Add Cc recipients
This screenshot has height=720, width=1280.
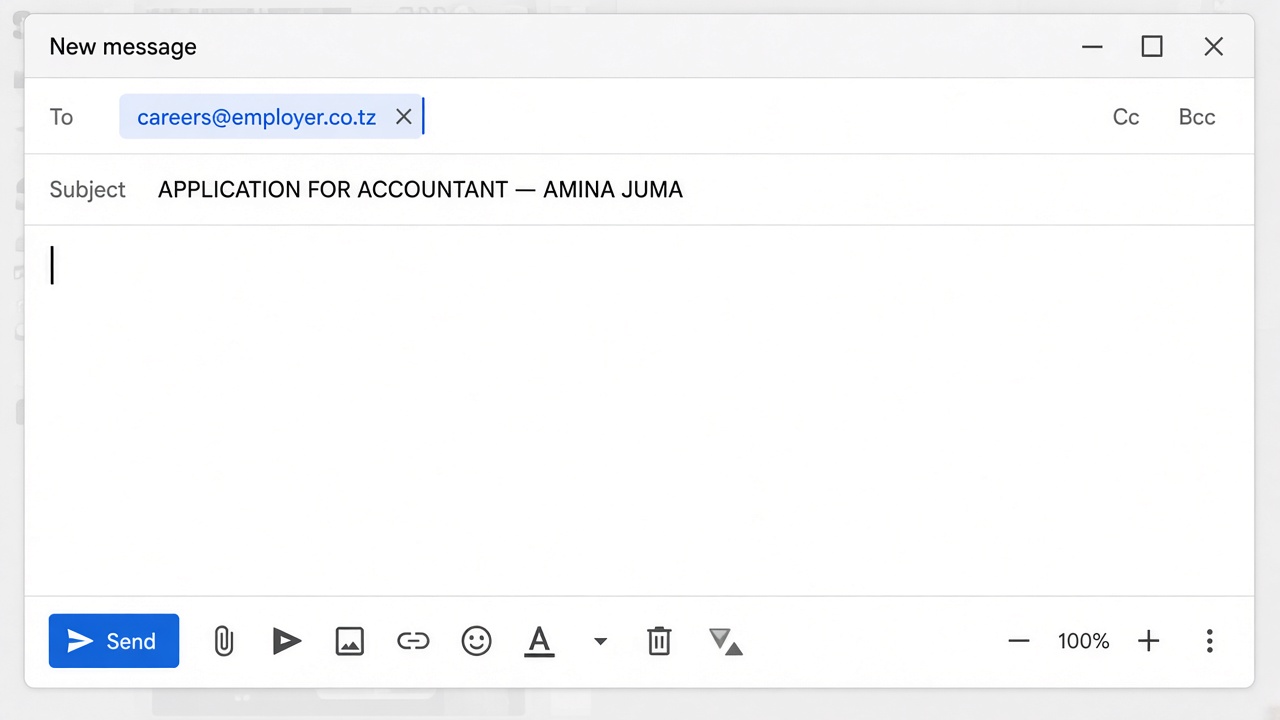[1126, 117]
